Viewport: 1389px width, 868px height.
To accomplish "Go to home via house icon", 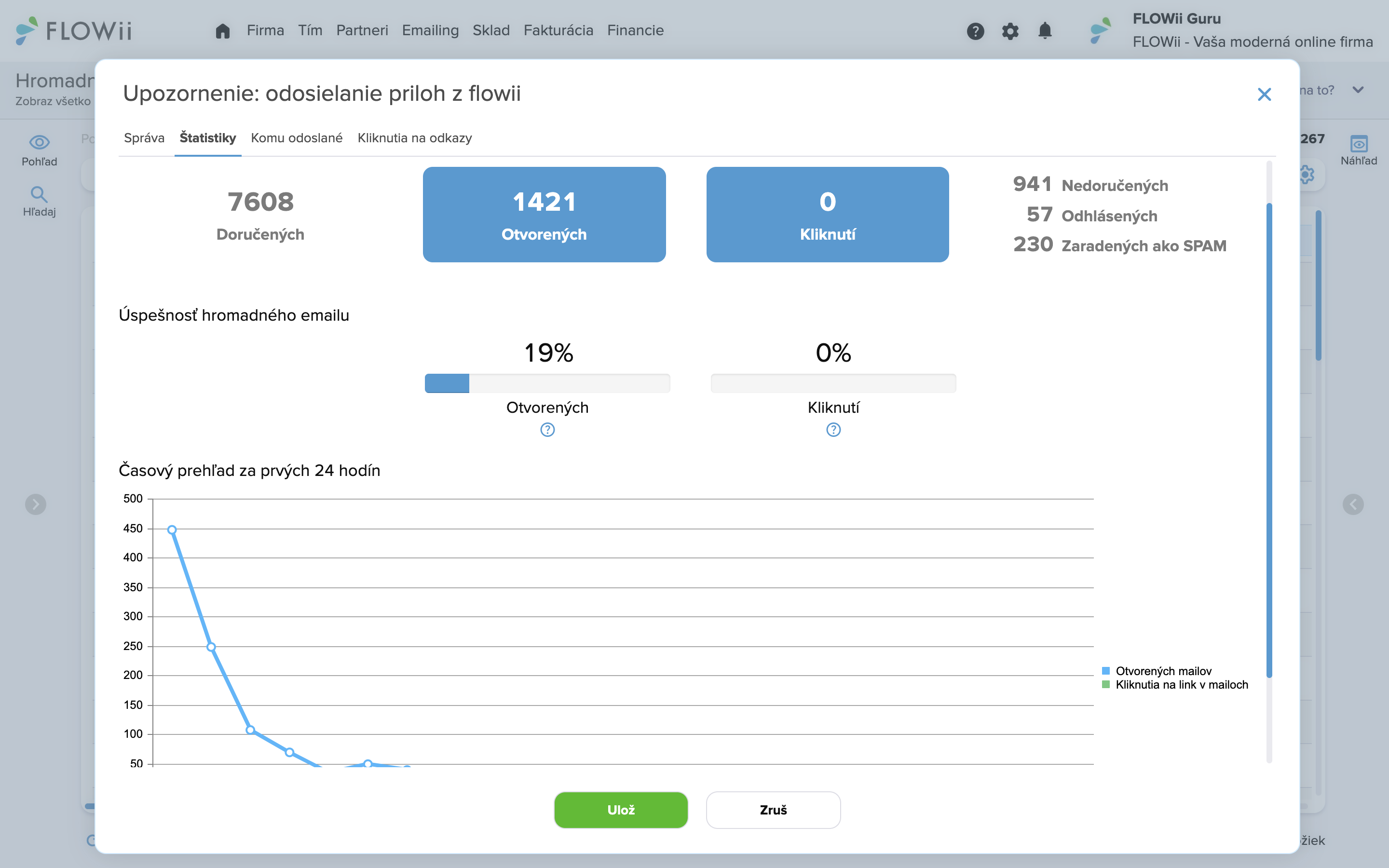I will click(223, 30).
